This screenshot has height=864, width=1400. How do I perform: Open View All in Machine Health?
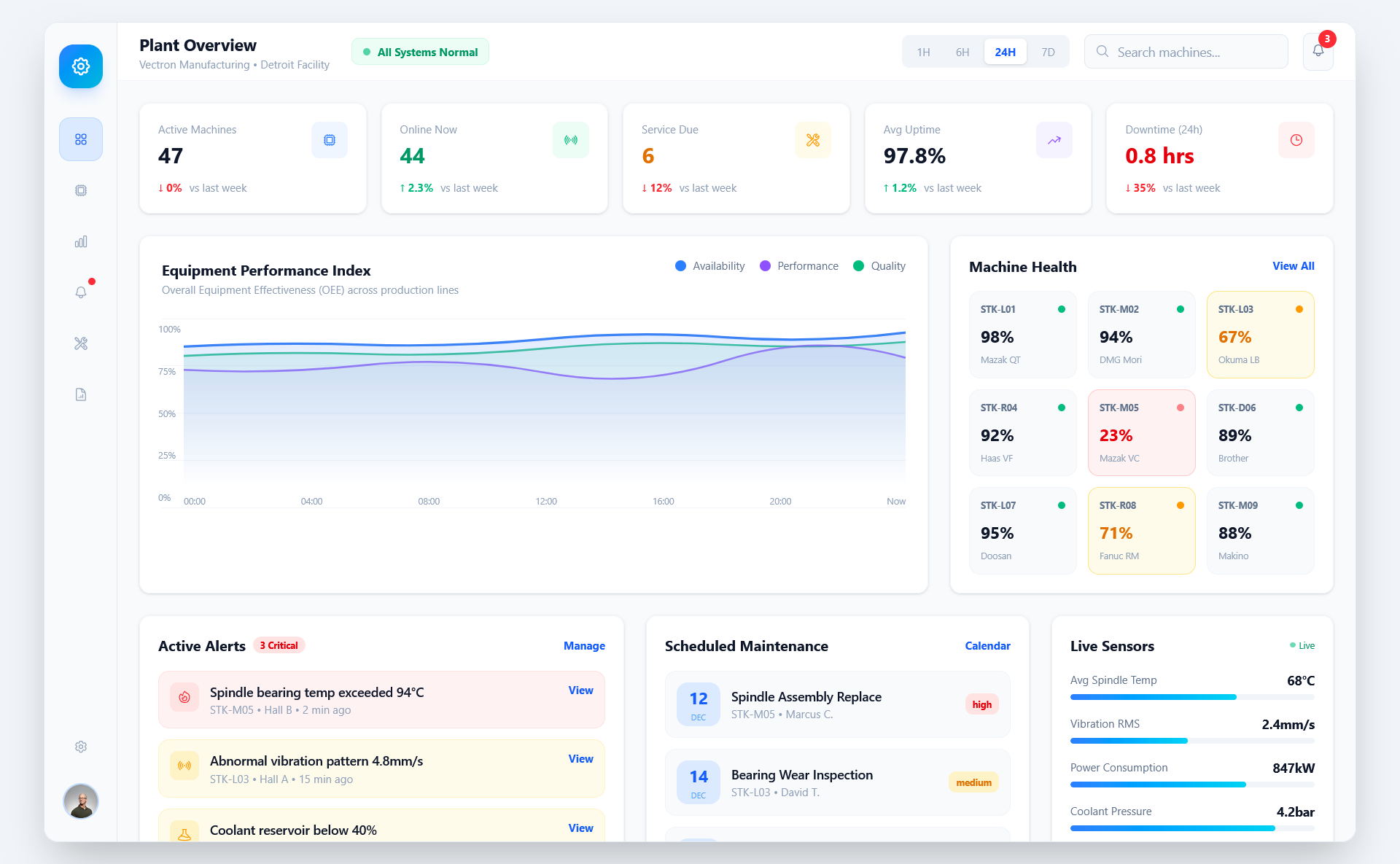[x=1293, y=266]
